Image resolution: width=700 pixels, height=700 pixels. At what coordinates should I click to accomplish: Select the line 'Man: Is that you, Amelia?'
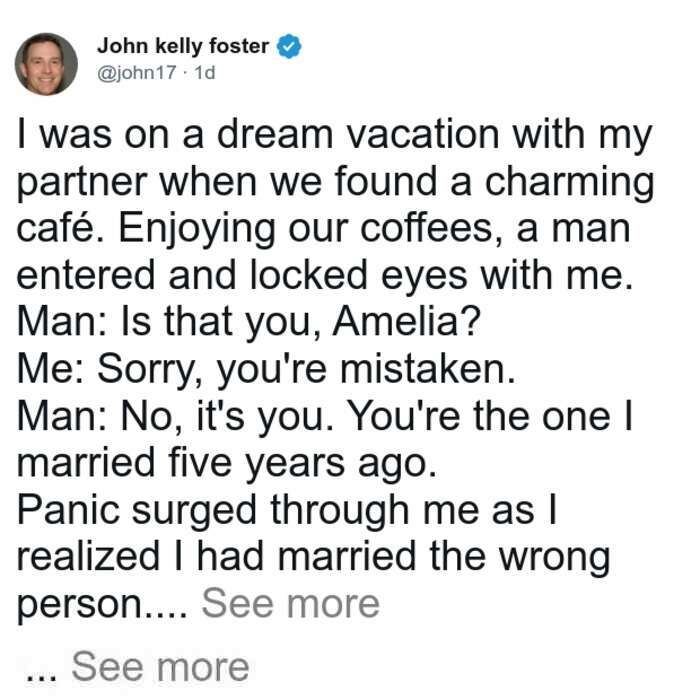[x=249, y=322]
